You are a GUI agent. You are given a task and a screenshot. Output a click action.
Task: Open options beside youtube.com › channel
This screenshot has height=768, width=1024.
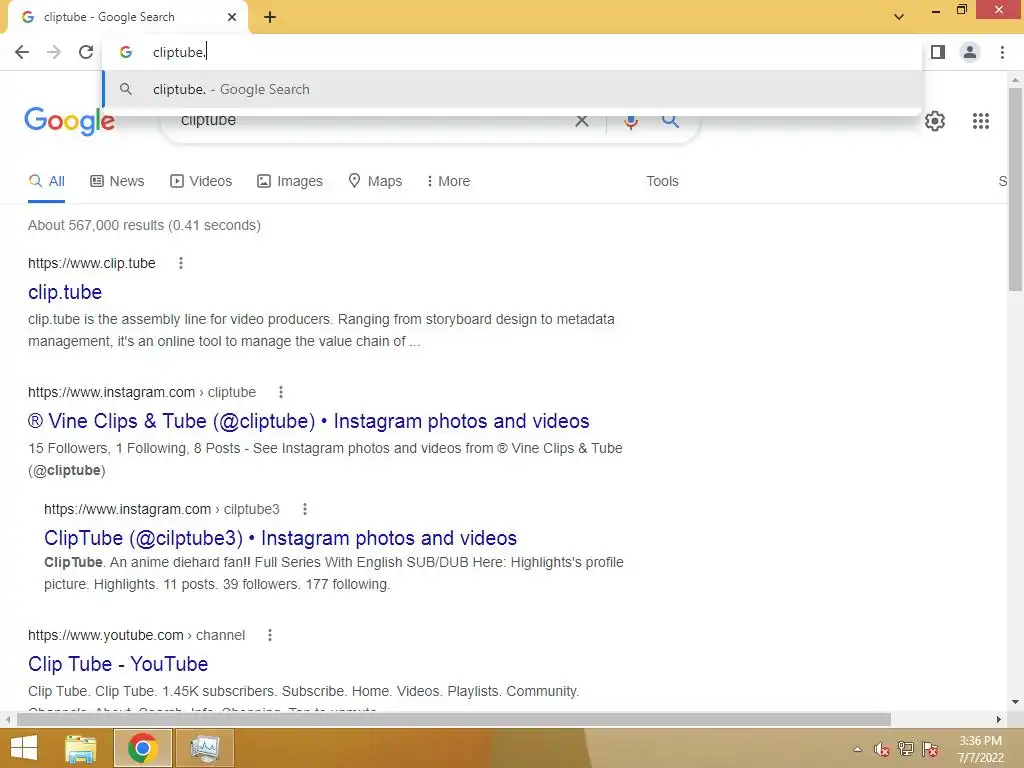pyautogui.click(x=270, y=635)
